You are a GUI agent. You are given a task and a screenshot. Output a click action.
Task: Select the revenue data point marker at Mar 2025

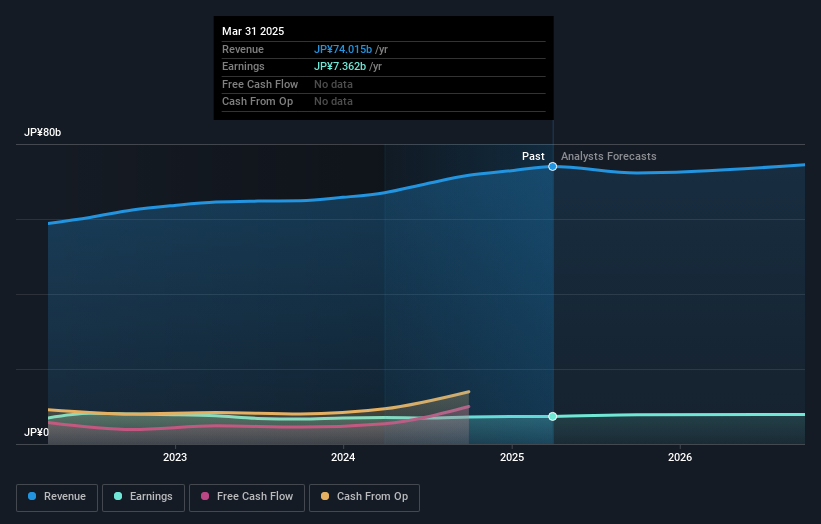point(552,166)
